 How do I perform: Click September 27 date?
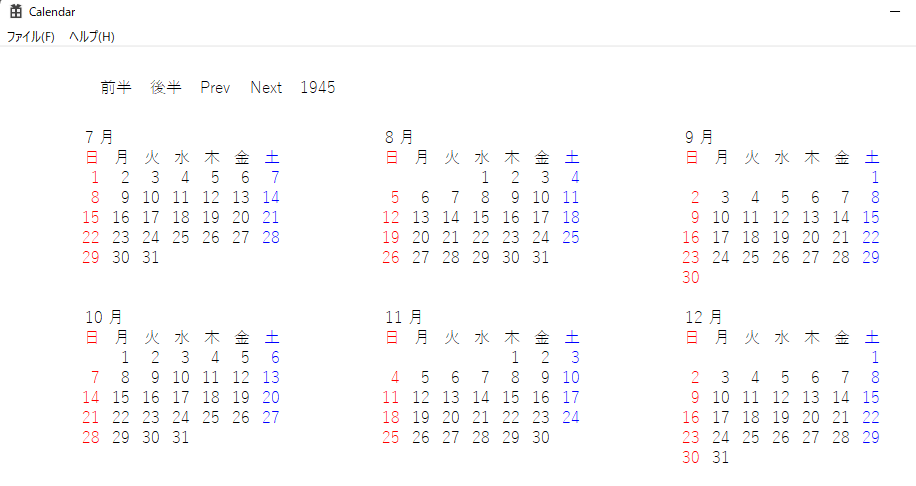click(x=811, y=257)
